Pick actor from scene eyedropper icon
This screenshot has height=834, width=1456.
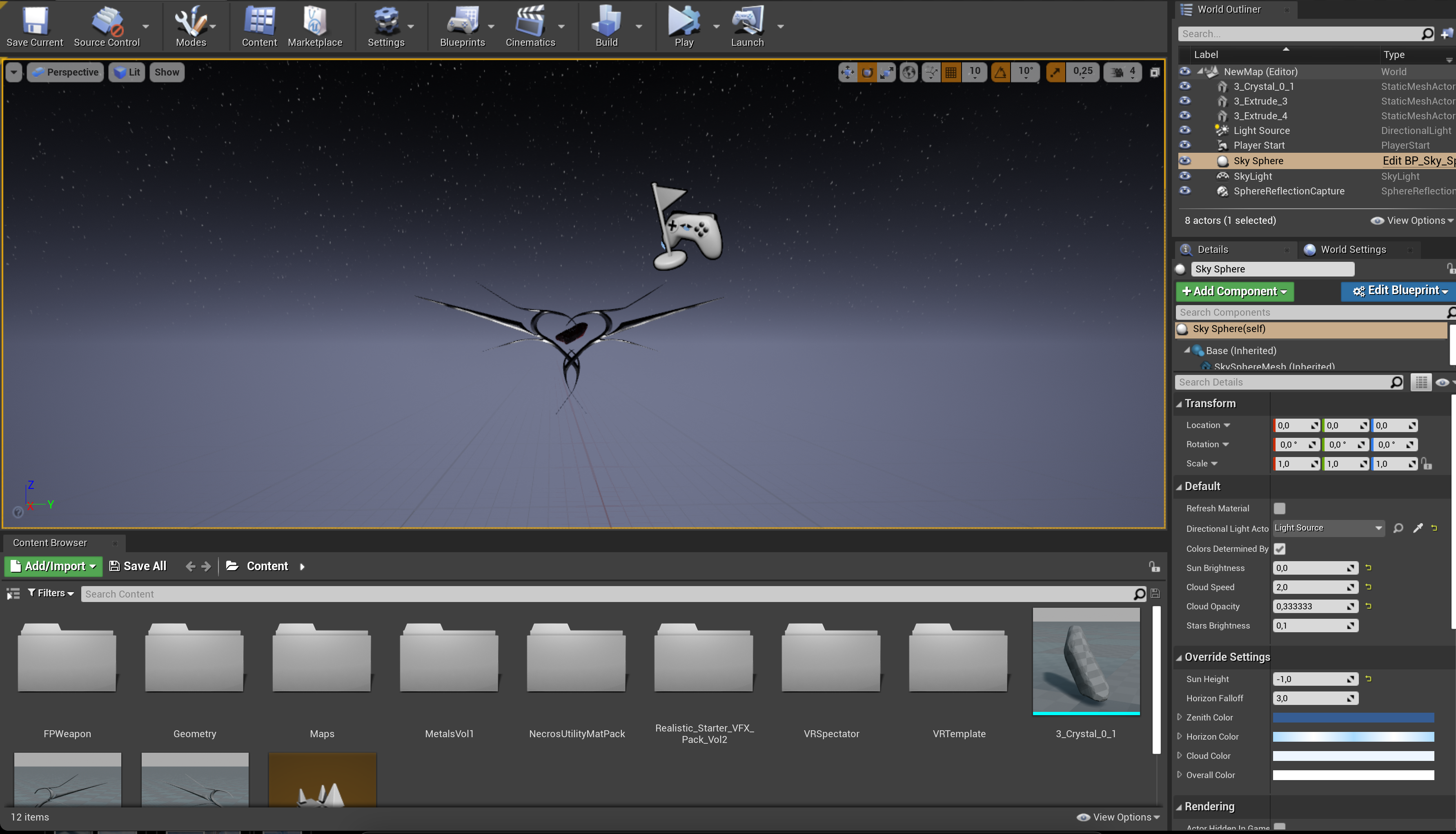1418,528
